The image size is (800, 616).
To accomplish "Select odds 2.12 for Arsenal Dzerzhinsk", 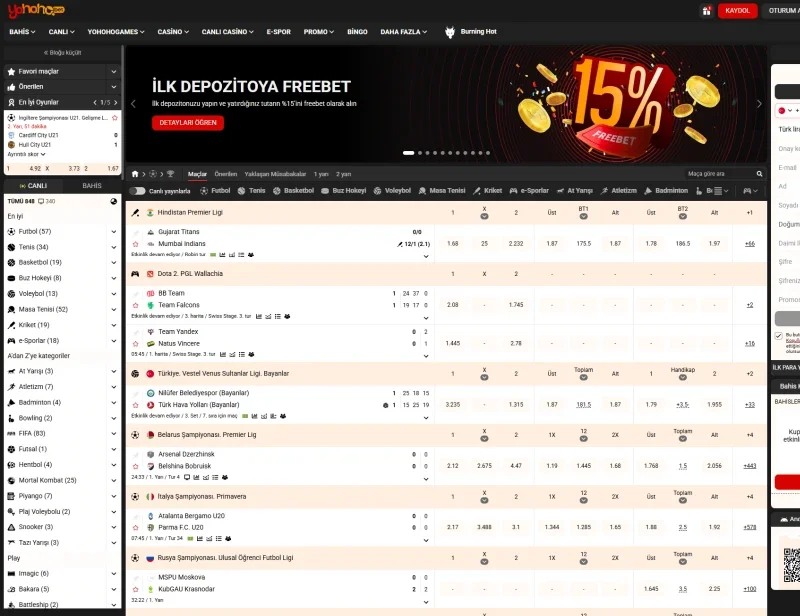I will (x=453, y=466).
